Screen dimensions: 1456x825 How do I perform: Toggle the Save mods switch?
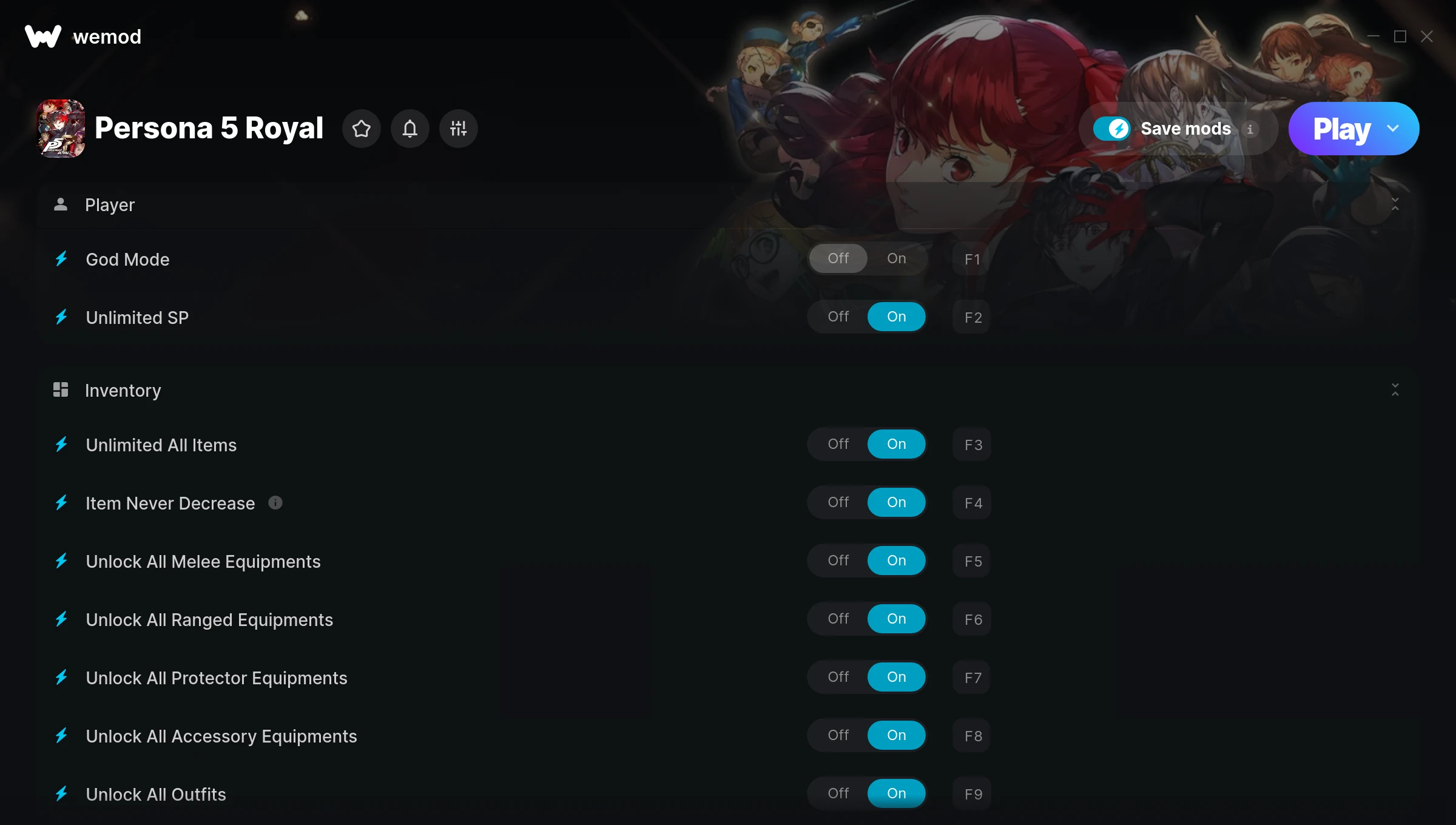1111,129
